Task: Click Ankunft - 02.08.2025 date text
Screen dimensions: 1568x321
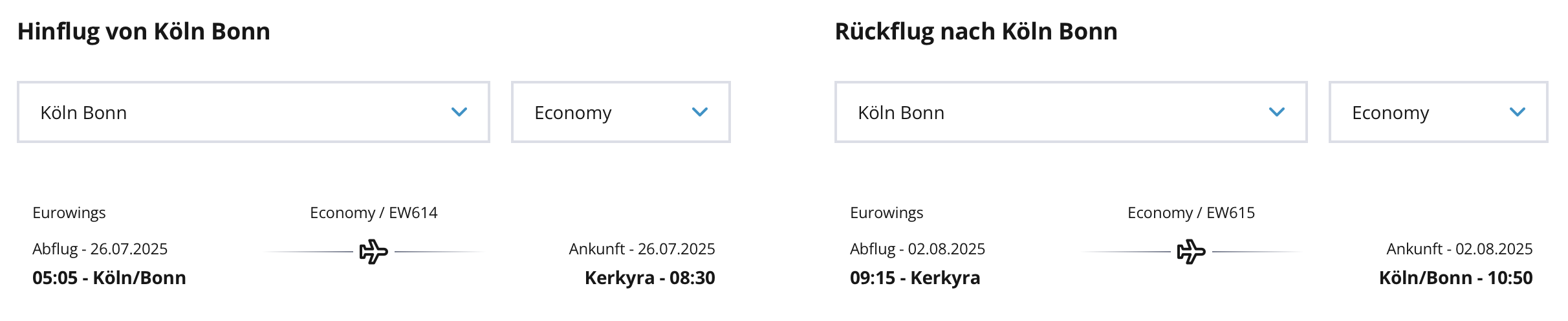Action: pos(1460,249)
